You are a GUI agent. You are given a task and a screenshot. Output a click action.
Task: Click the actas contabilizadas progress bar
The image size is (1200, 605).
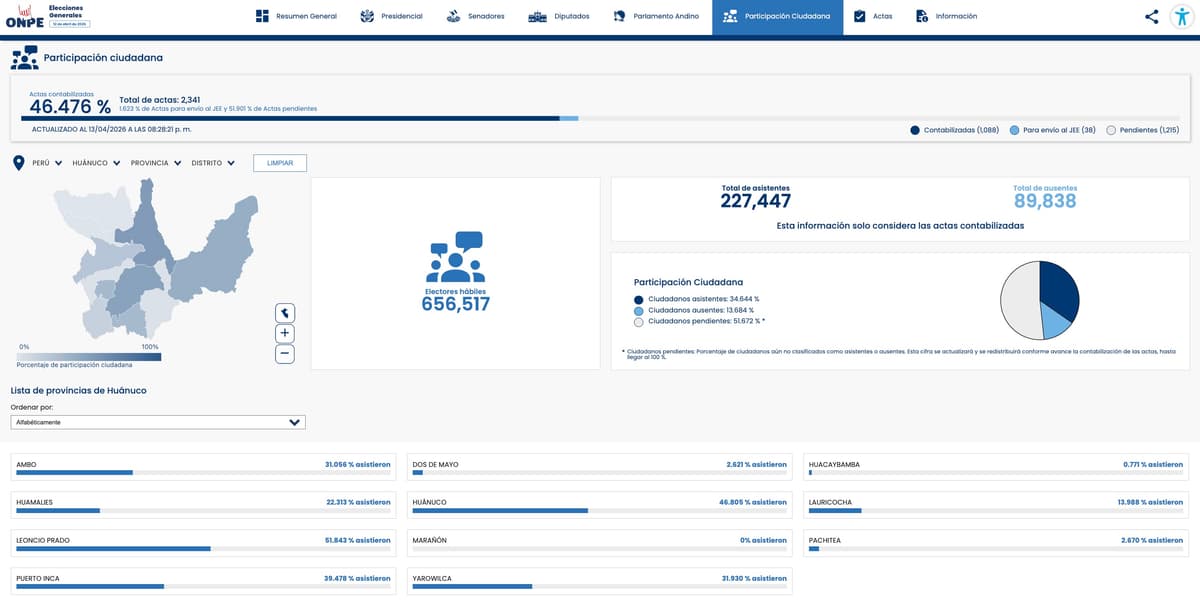point(300,118)
